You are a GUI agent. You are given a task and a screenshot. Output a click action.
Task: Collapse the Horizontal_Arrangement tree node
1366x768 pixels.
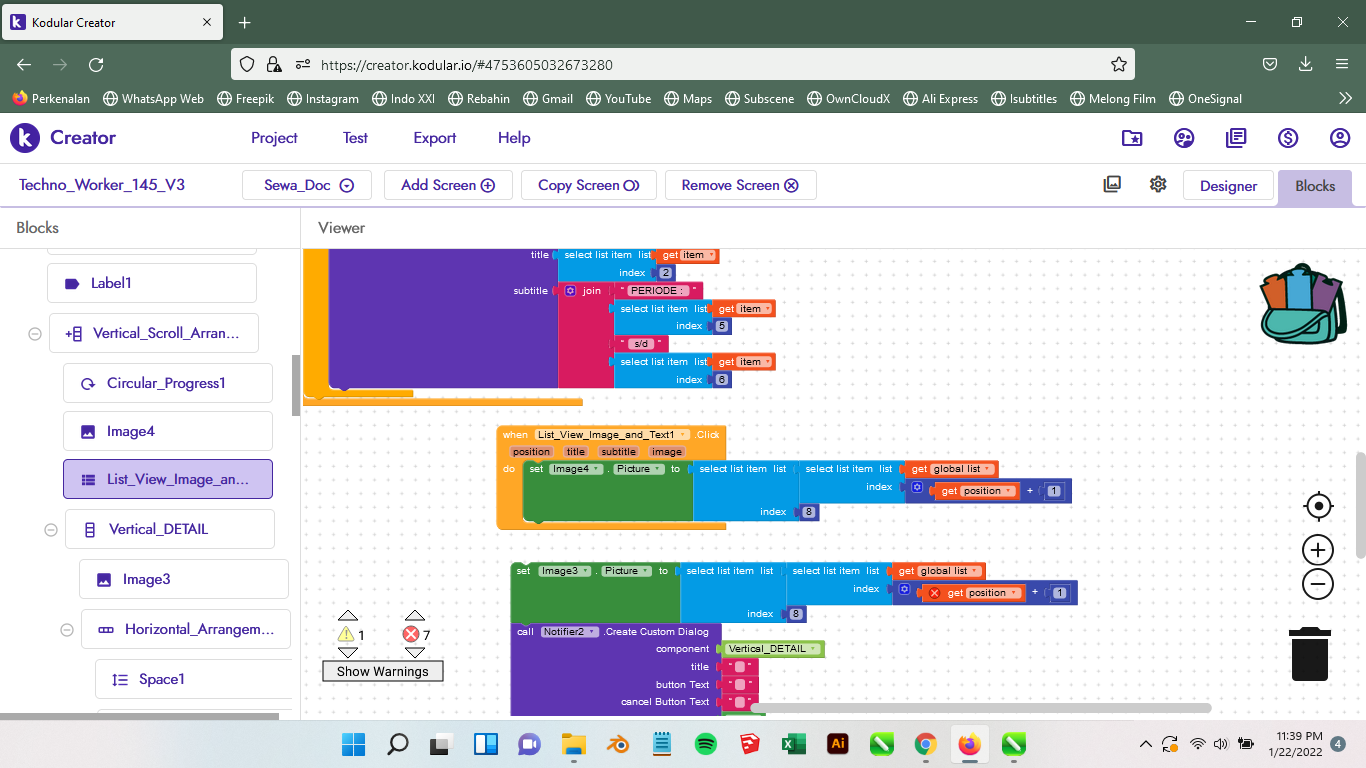pos(67,630)
